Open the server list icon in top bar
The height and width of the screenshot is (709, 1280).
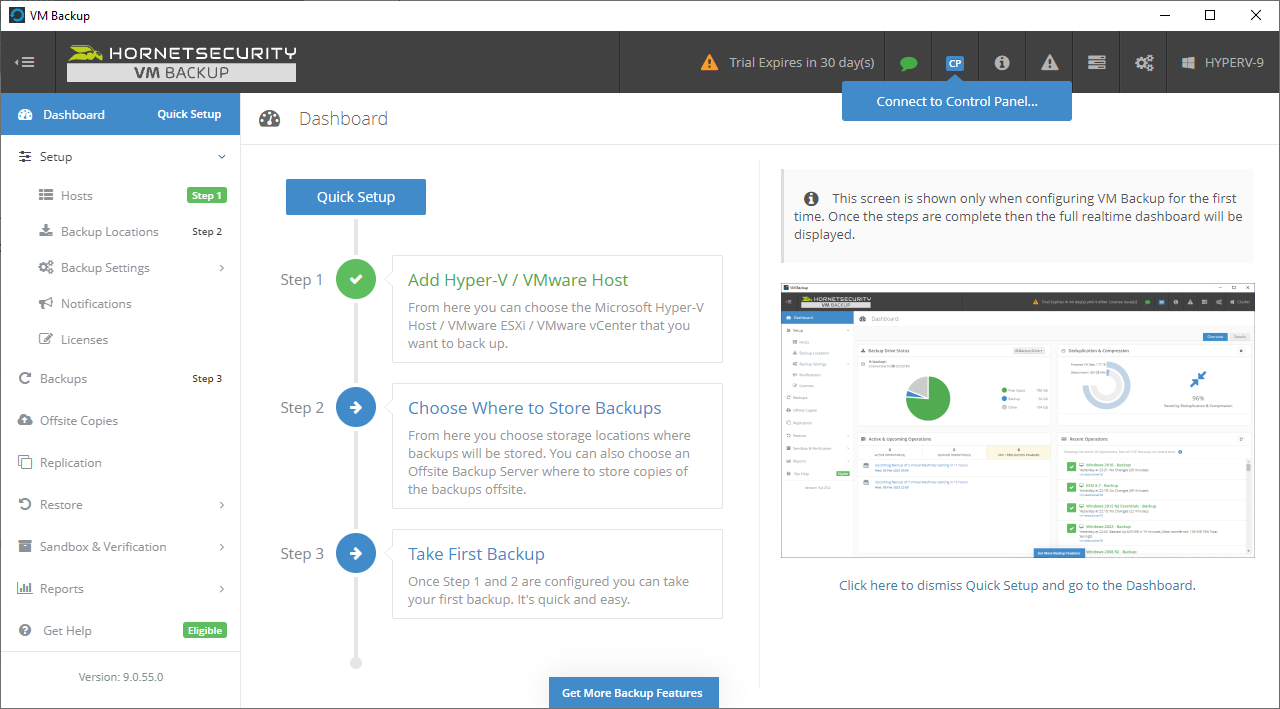(1097, 63)
